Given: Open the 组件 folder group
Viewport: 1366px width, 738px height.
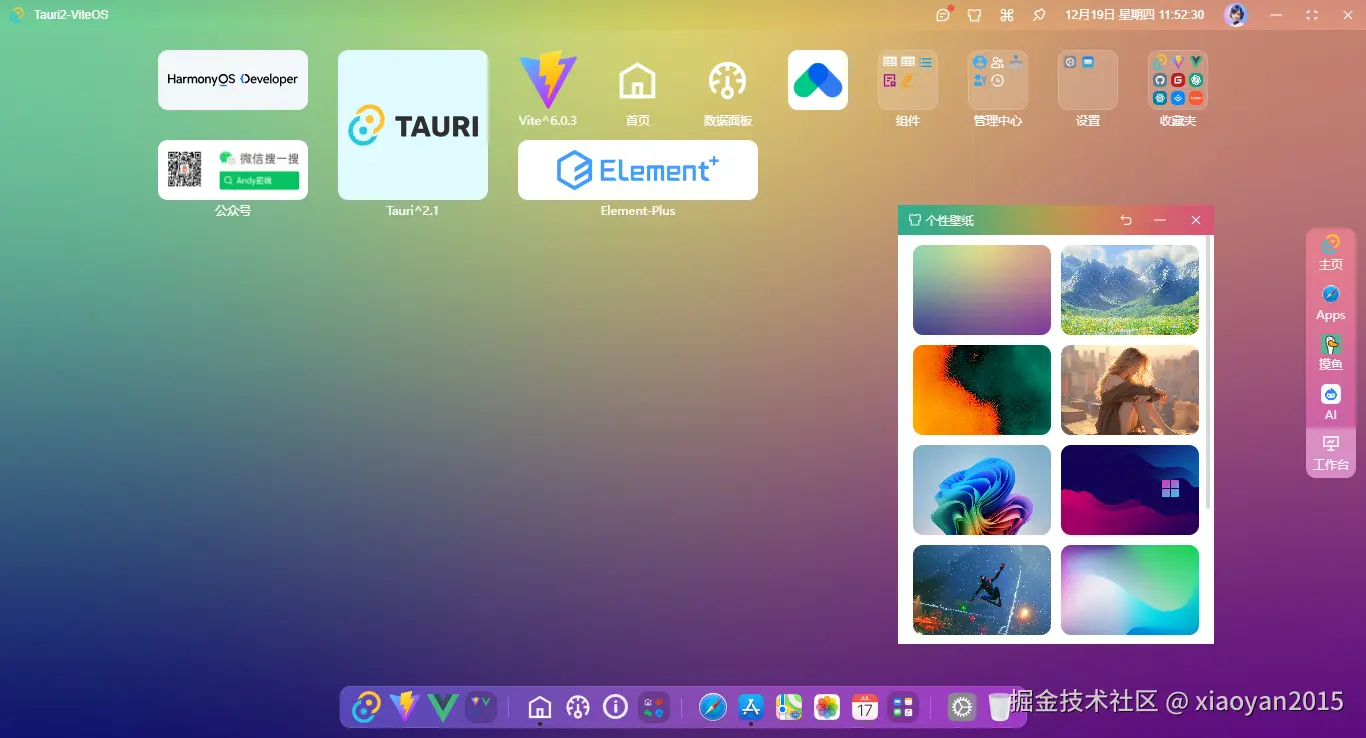Looking at the screenshot, I should coord(907,80).
